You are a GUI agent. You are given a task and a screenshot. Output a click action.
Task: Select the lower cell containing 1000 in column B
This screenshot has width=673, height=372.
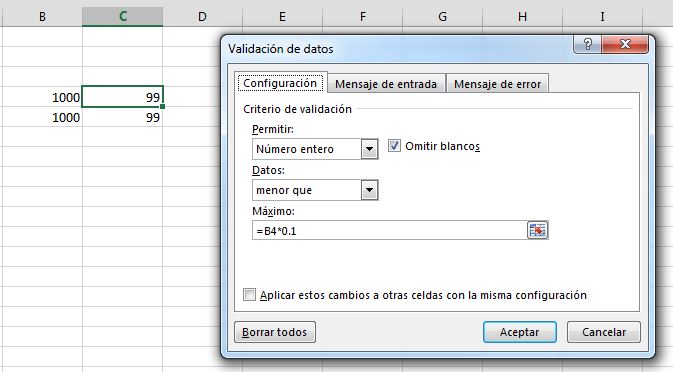click(42, 117)
